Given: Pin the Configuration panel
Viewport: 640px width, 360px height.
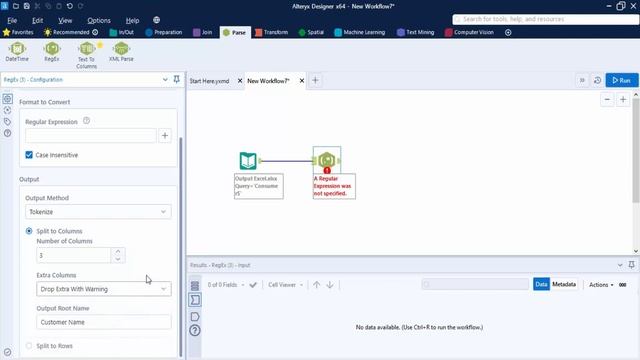Looking at the screenshot, I should 177,79.
